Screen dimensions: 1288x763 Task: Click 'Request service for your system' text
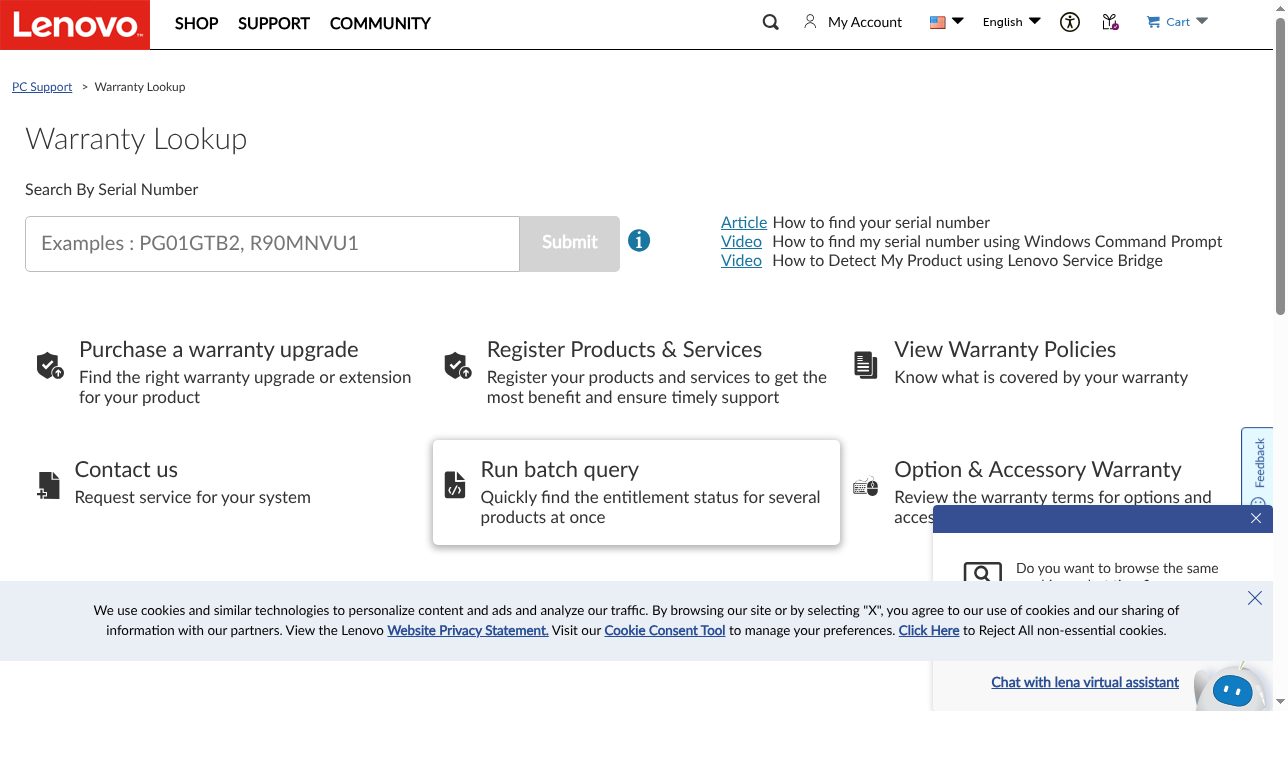pyautogui.click(x=193, y=497)
